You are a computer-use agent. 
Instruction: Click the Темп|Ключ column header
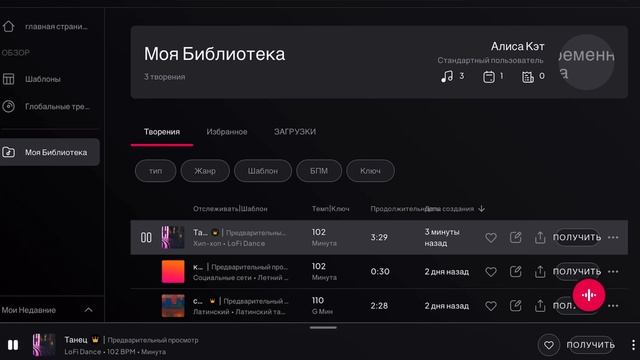tap(331, 209)
